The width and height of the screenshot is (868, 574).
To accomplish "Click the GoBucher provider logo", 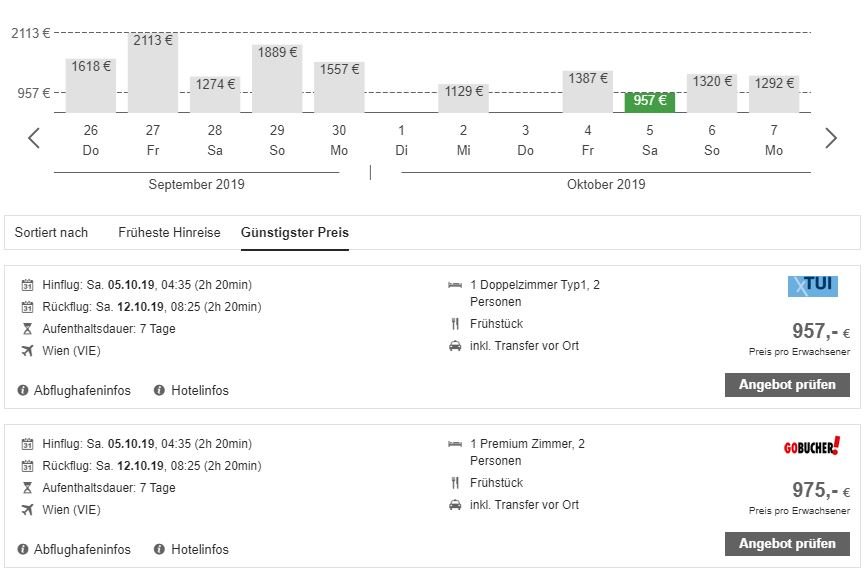I will [x=811, y=446].
